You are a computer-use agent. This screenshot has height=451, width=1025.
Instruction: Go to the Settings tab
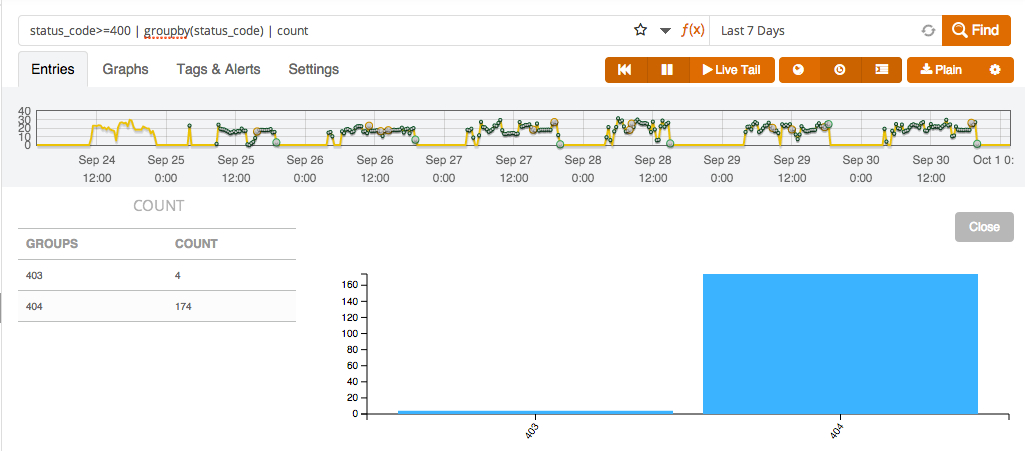[313, 69]
